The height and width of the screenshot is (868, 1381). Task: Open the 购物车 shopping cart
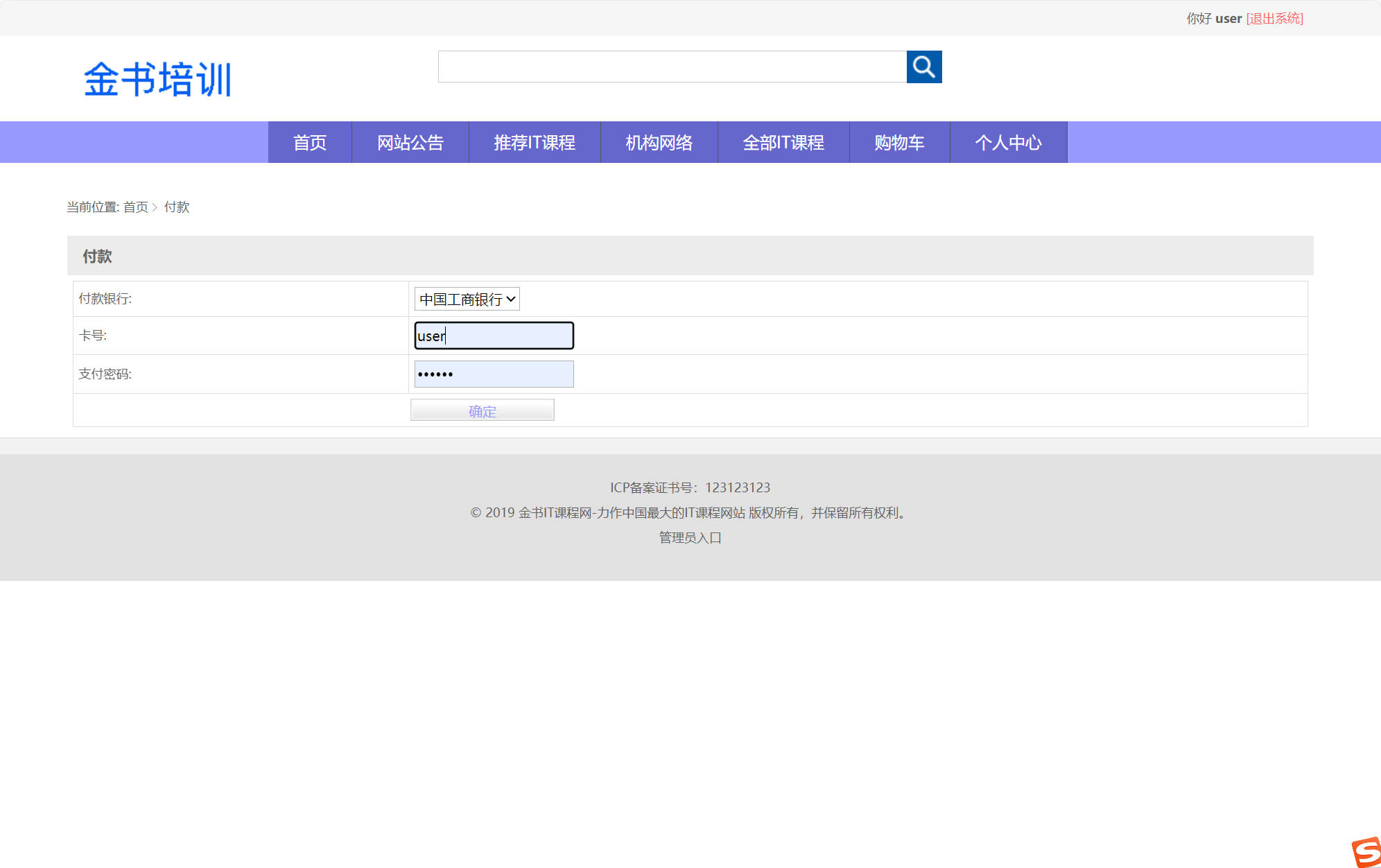(x=898, y=142)
